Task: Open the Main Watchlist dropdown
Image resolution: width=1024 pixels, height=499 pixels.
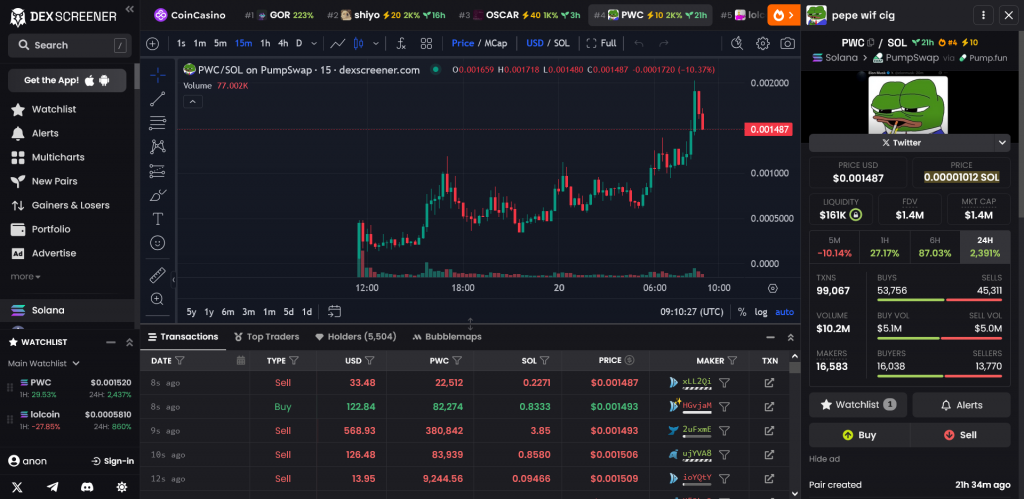Action: click(44, 363)
